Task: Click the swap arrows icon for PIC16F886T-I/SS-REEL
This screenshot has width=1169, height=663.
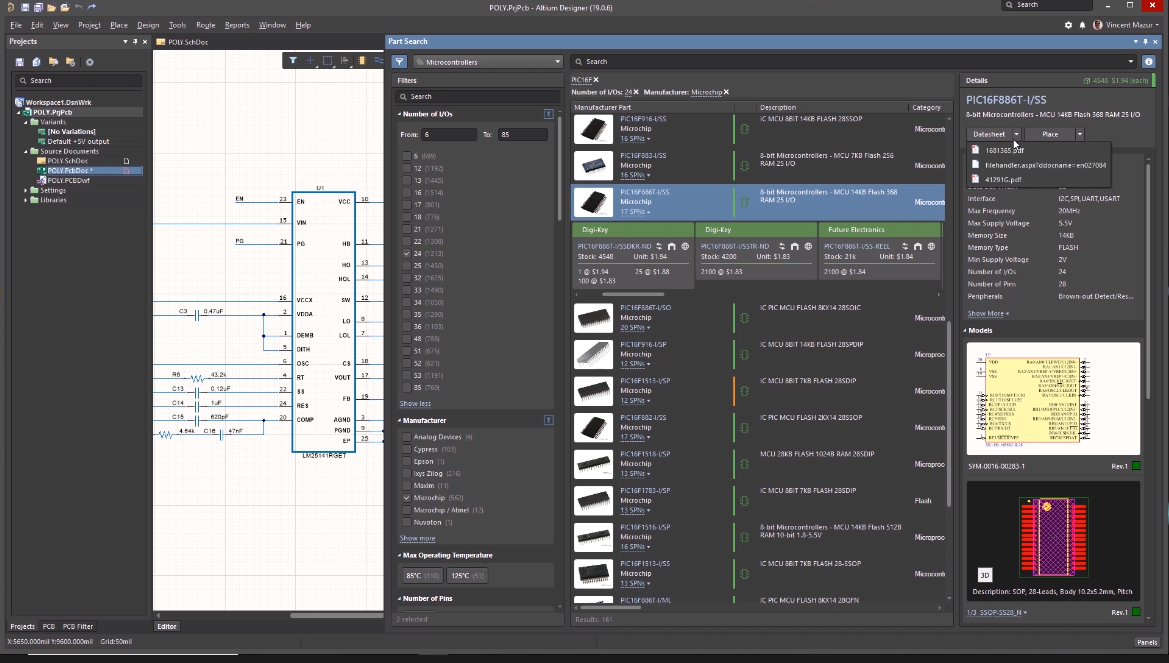Action: coord(905,246)
